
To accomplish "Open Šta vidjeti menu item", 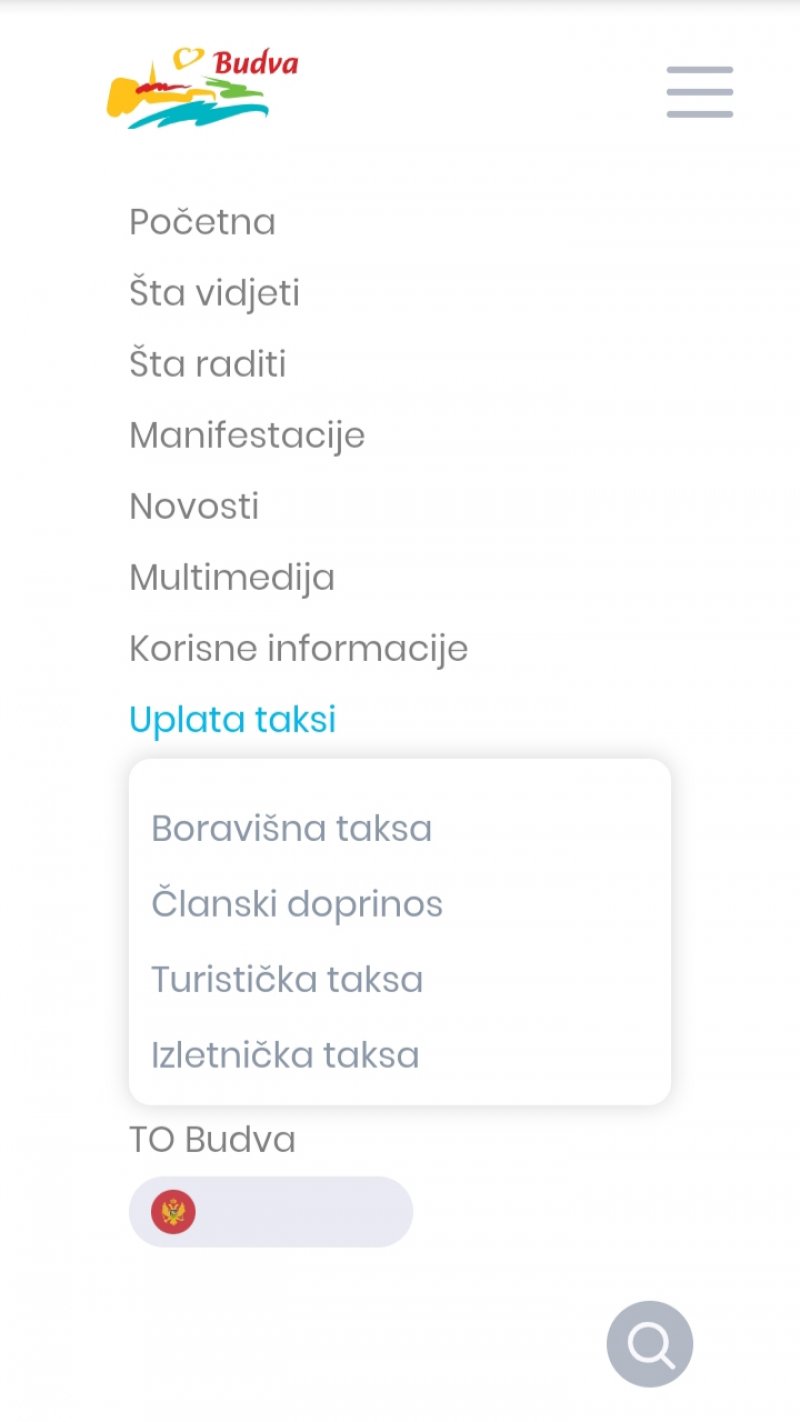I will tap(214, 293).
